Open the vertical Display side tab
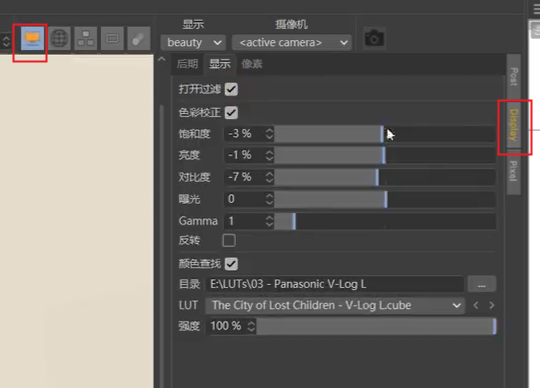 point(513,125)
